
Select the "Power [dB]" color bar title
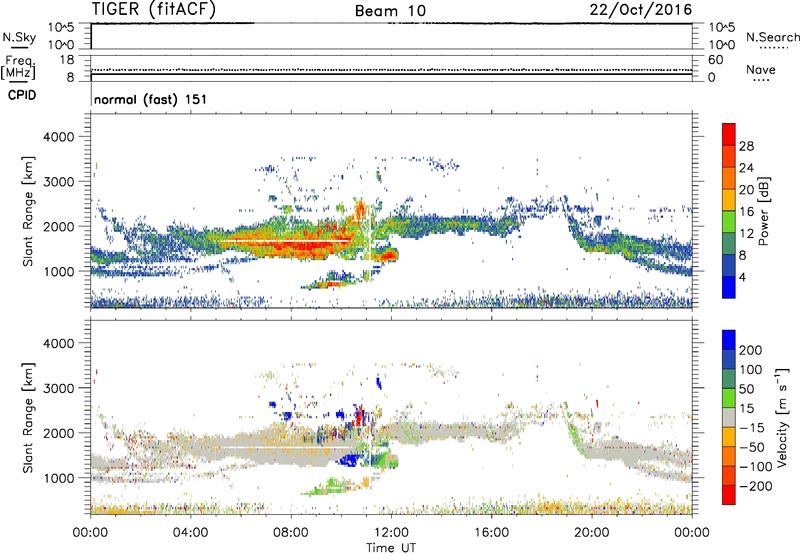pyautogui.click(x=764, y=211)
